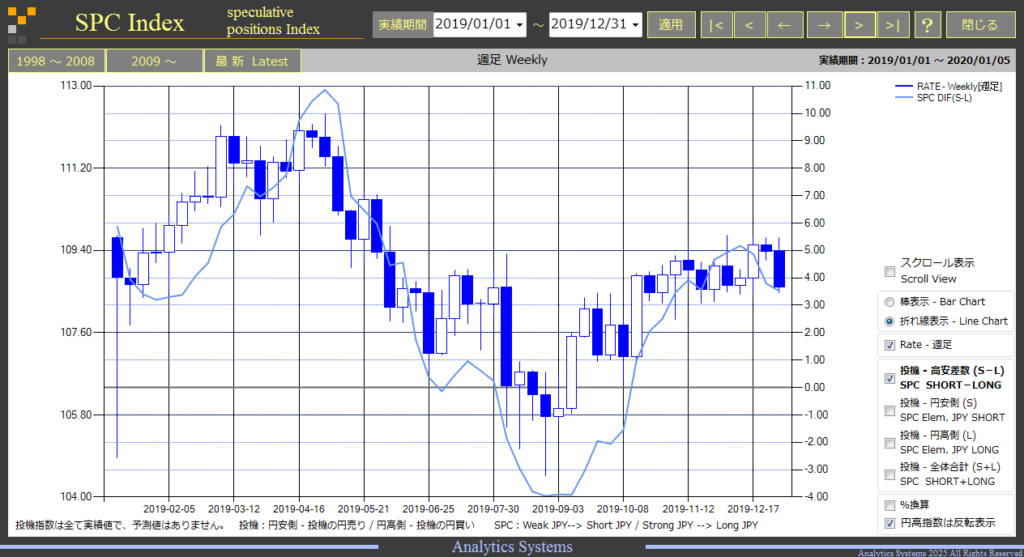Click the > next page button

859,25
